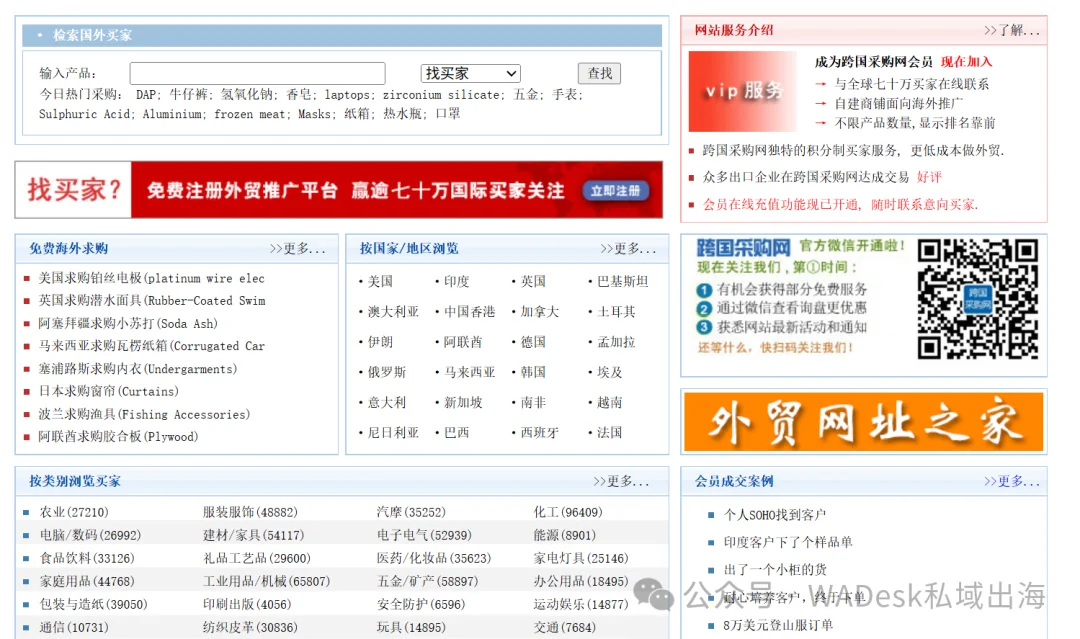The width and height of the screenshot is (1080, 639).
Task: Click the vip服务 red image
Action: 742,91
